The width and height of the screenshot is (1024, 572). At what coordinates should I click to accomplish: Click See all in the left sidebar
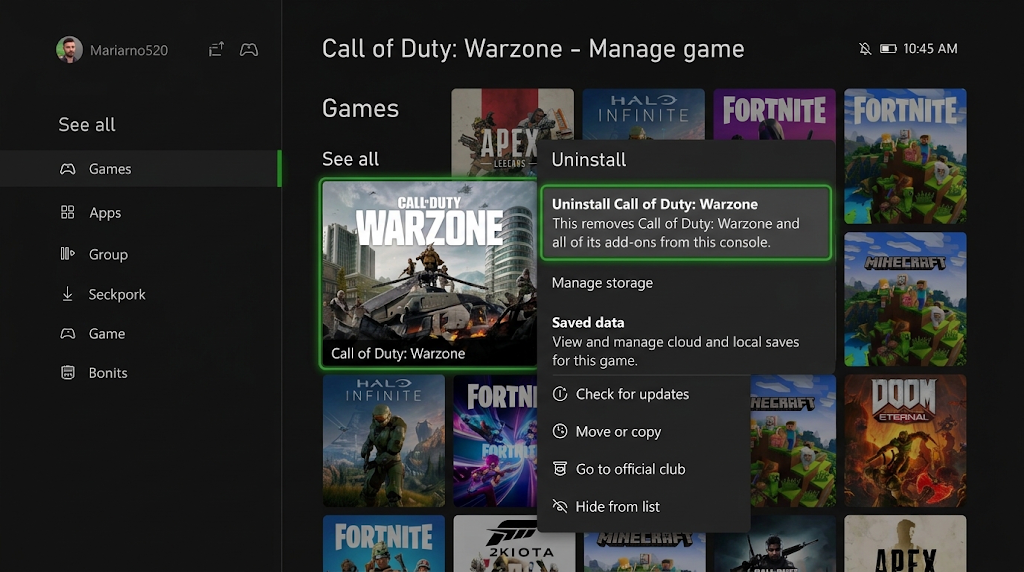[87, 125]
